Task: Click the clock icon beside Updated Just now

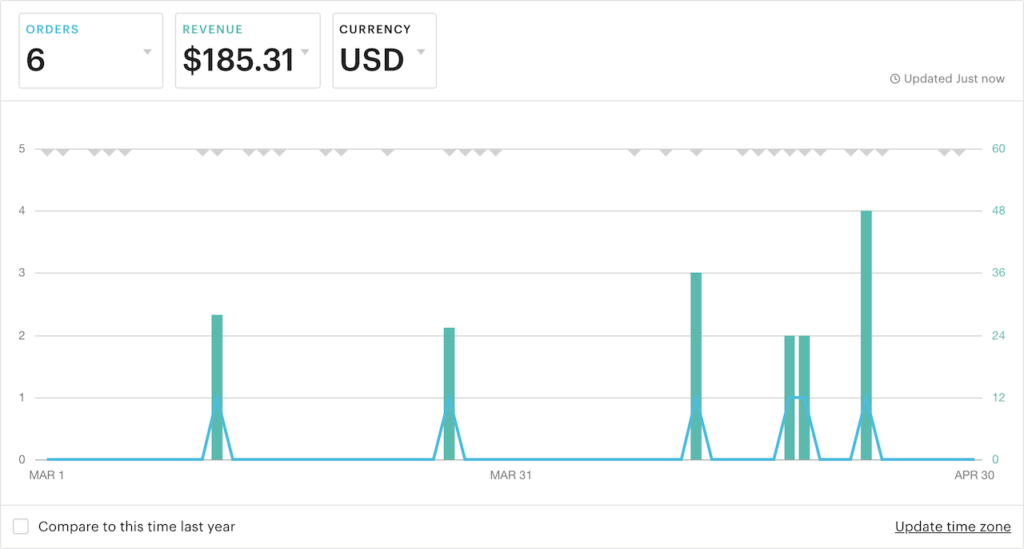Action: (895, 79)
